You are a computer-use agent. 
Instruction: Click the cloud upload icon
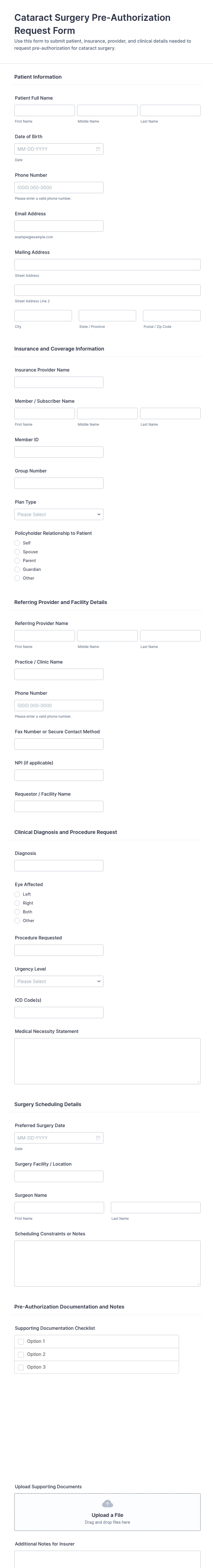coord(107,1504)
